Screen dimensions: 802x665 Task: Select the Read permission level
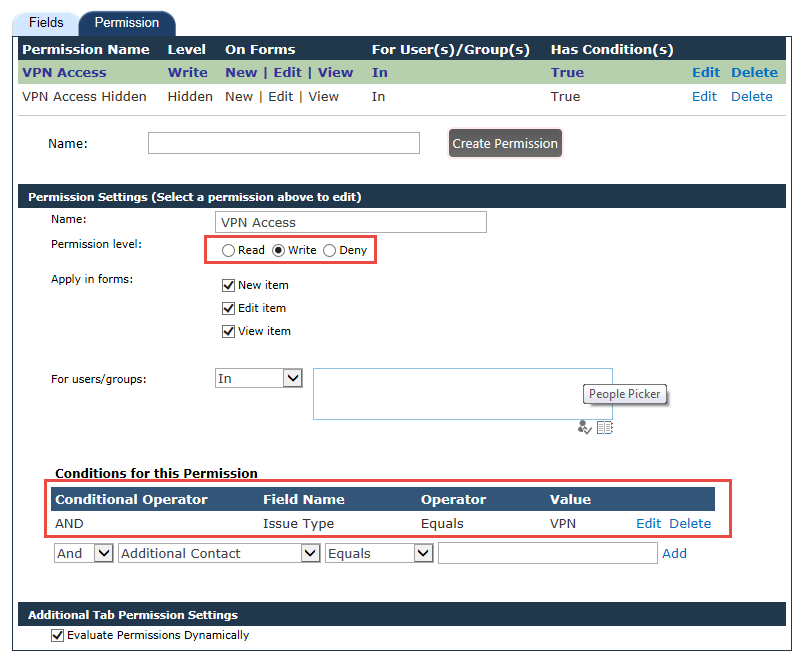(x=228, y=250)
